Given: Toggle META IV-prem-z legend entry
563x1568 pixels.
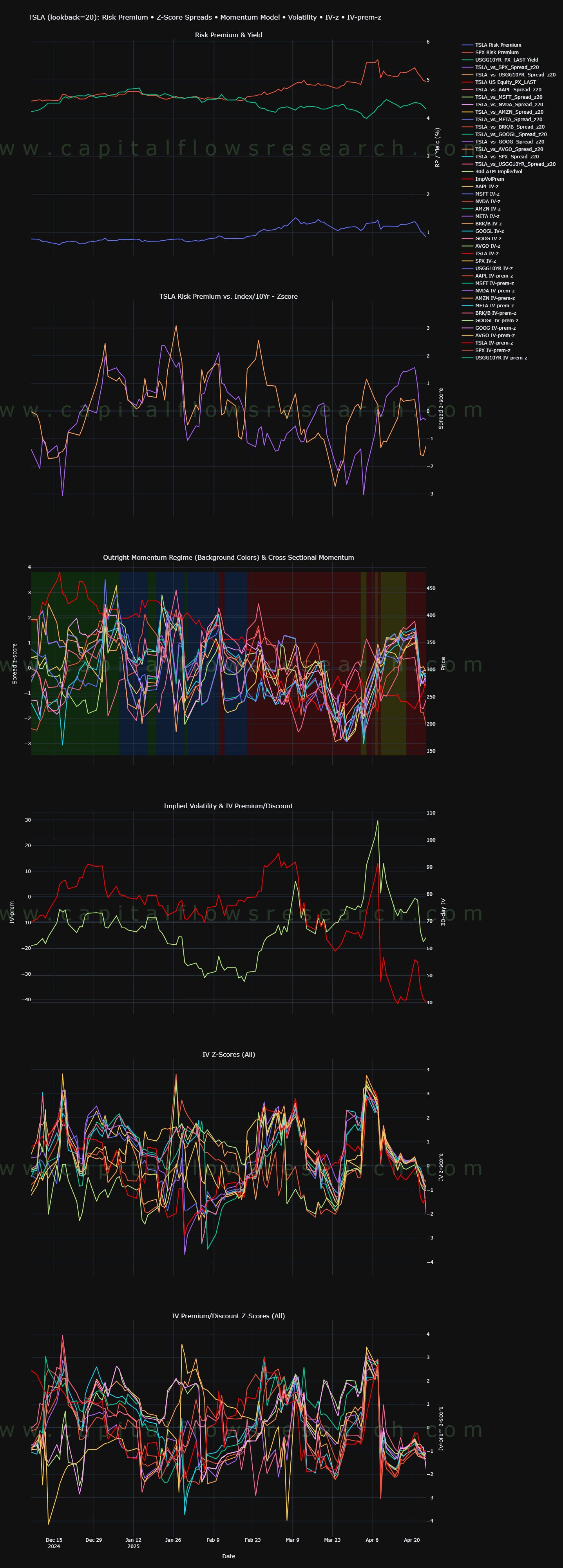Looking at the screenshot, I should 488,306.
